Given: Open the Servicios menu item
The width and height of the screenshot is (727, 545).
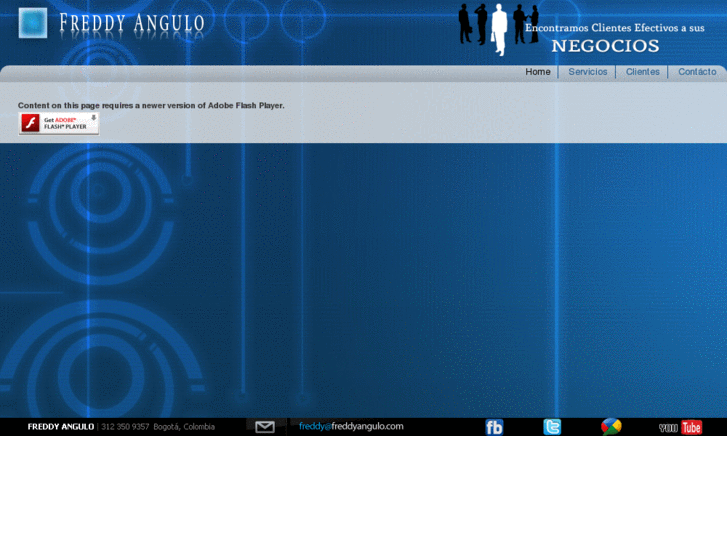Looking at the screenshot, I should (587, 72).
